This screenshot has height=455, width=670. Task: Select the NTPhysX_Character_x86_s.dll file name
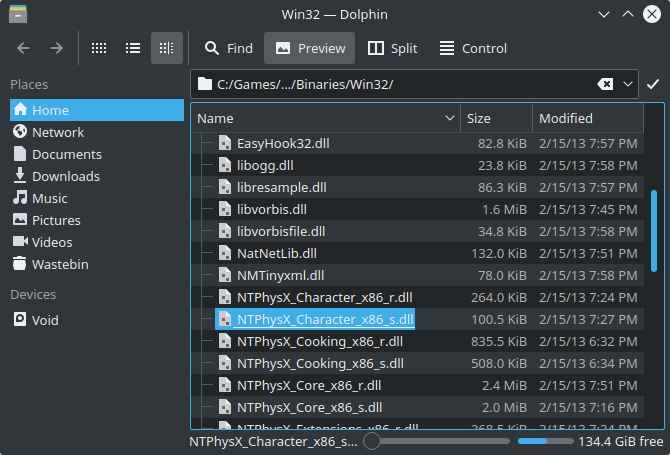click(325, 320)
